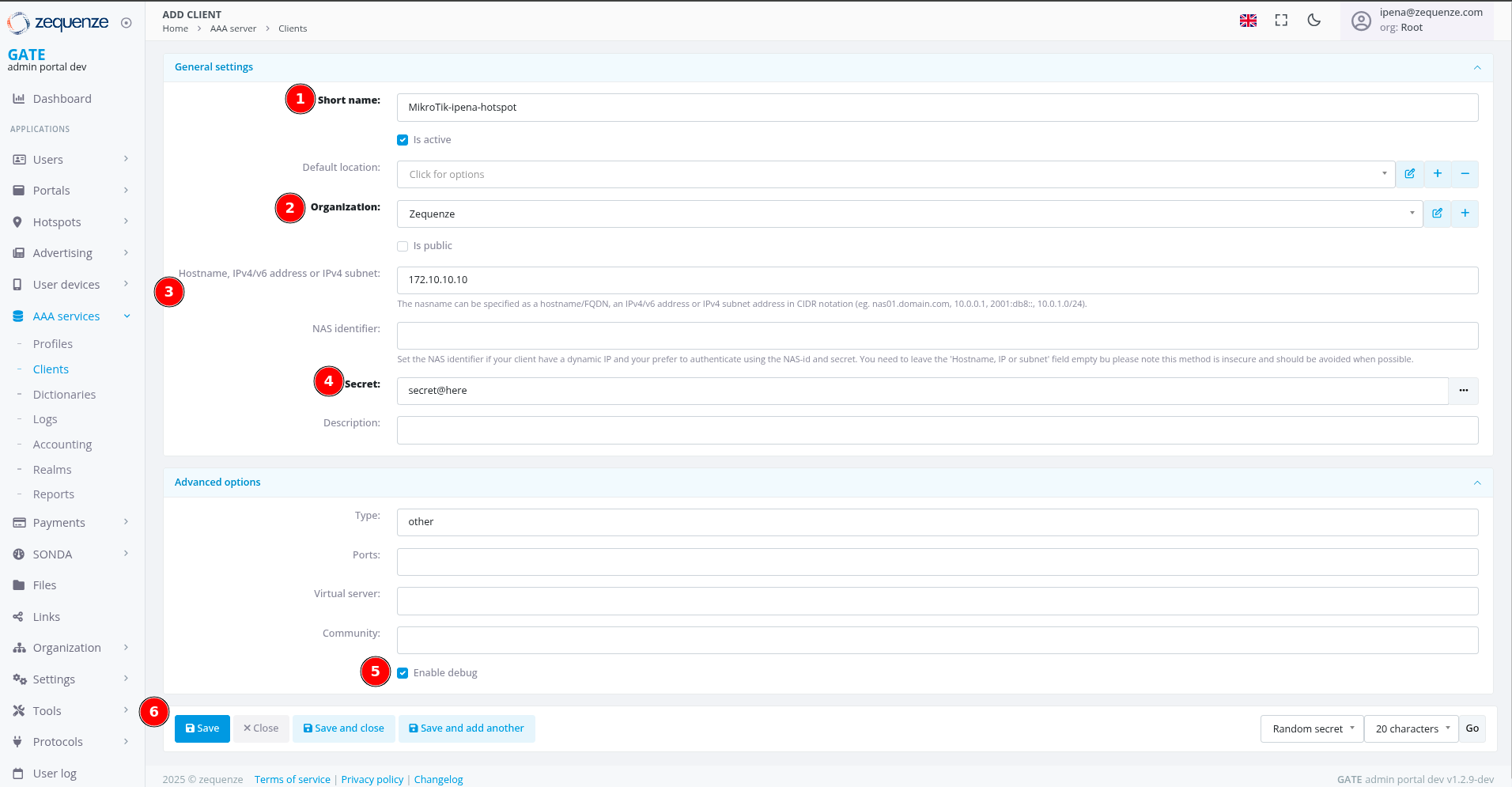Click ellipsis button next to Secret field

1463,391
